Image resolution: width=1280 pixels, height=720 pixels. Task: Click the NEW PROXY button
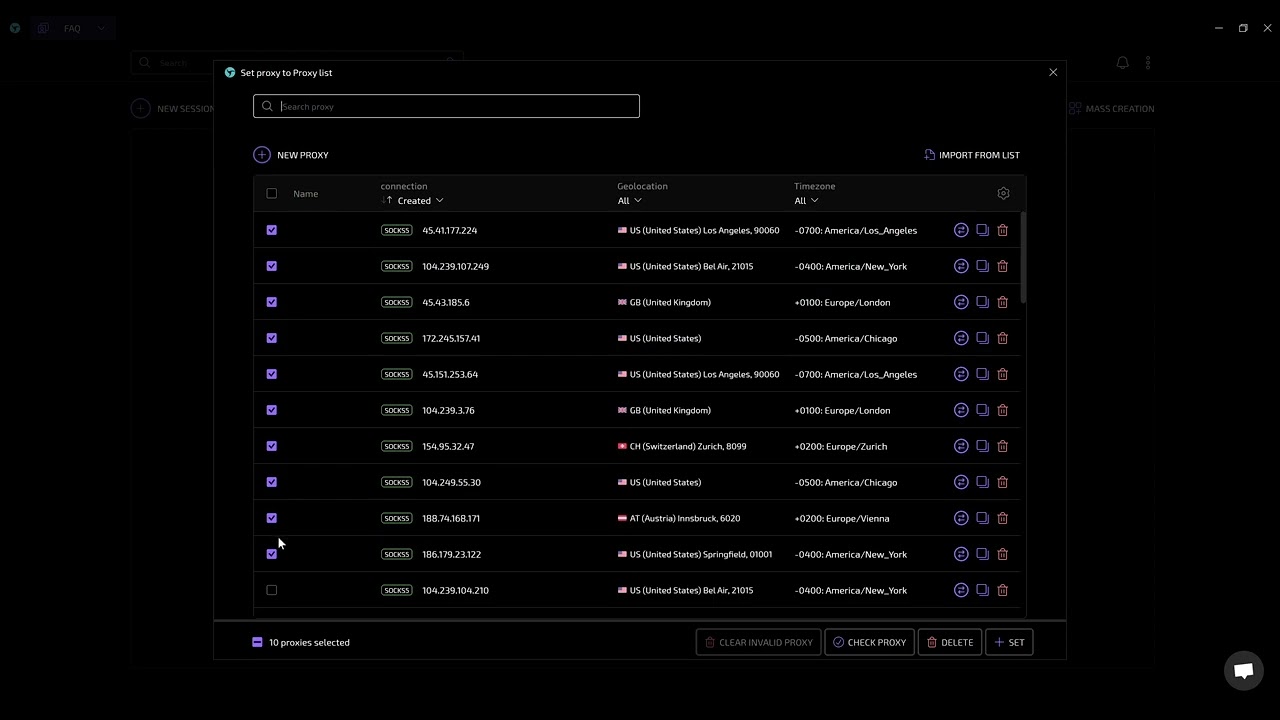click(291, 155)
